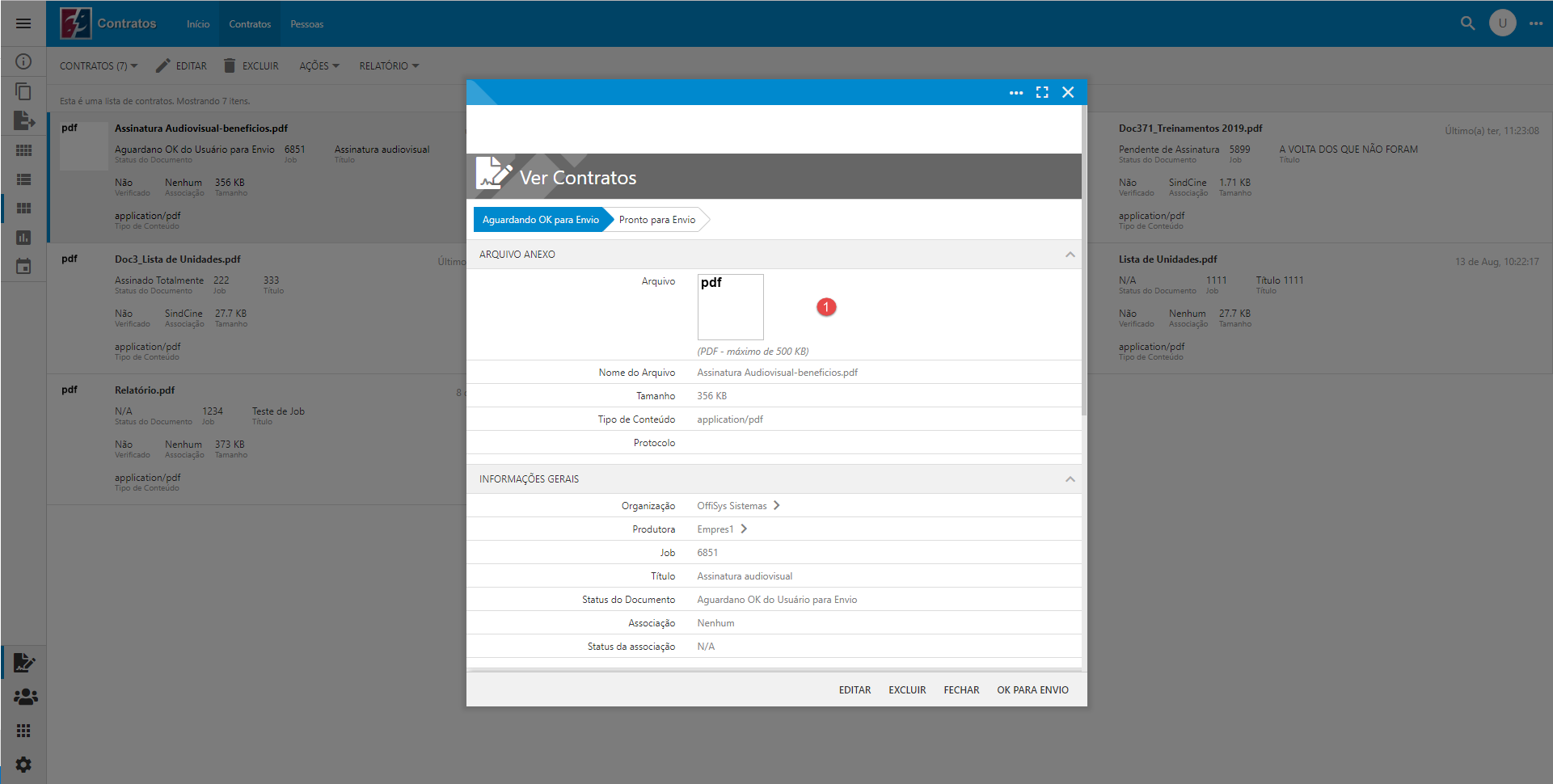
Task: Click Assinado Totalmente status text
Action: tap(159, 280)
